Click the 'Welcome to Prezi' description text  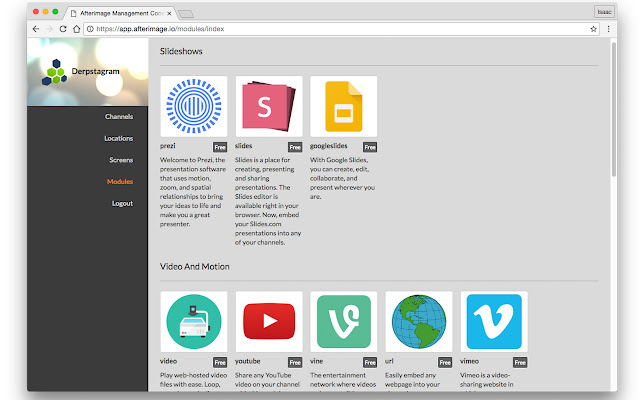(x=193, y=192)
